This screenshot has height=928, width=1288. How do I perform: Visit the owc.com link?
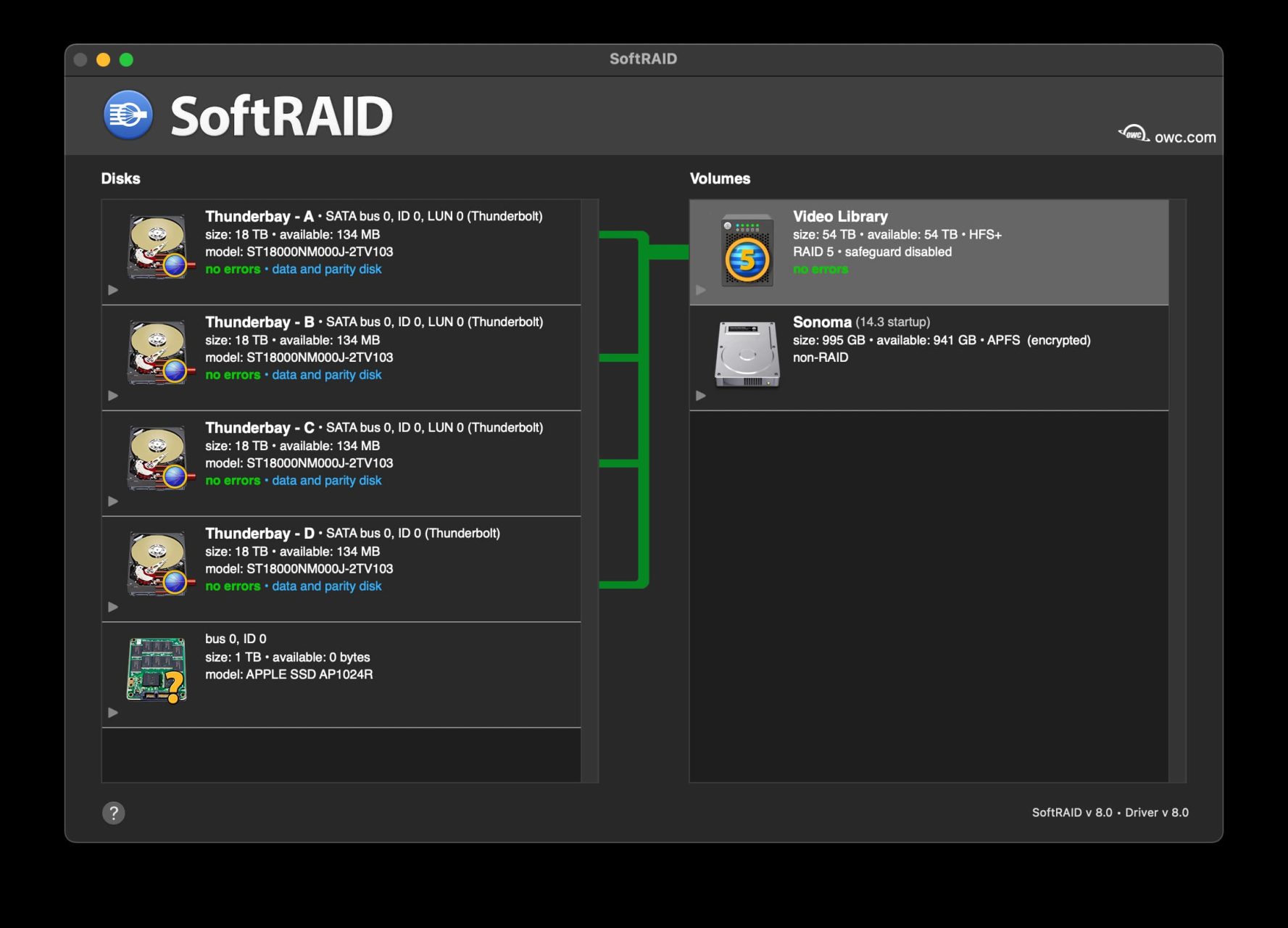1184,137
